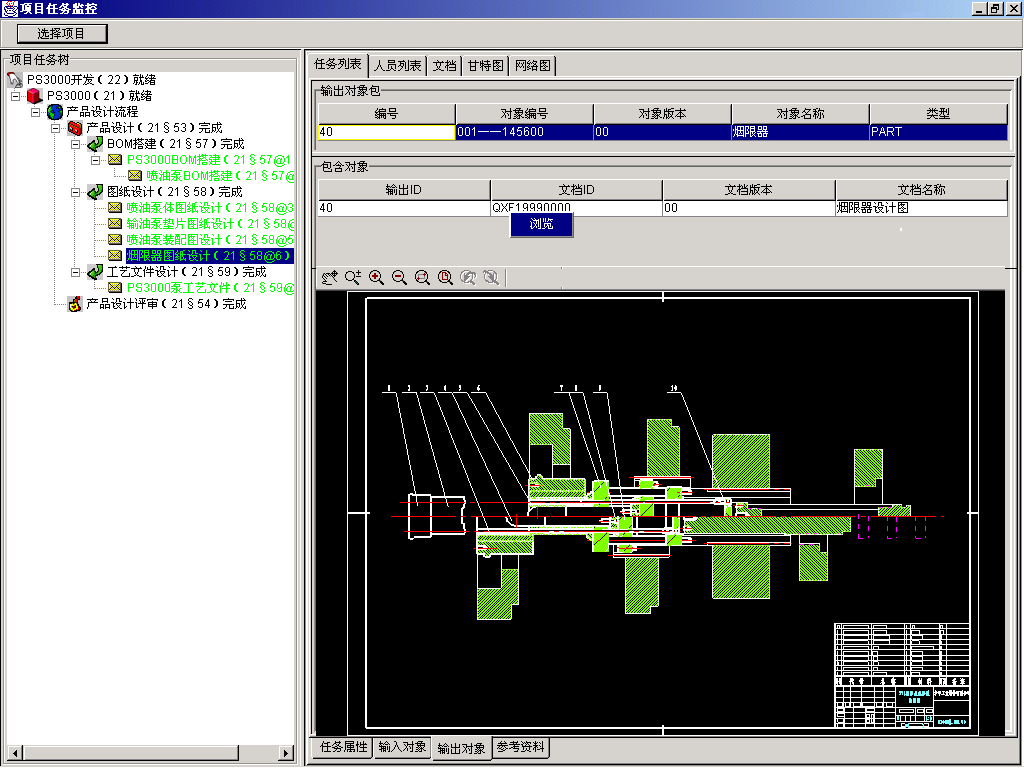Open the 文档 tab

tap(445, 65)
